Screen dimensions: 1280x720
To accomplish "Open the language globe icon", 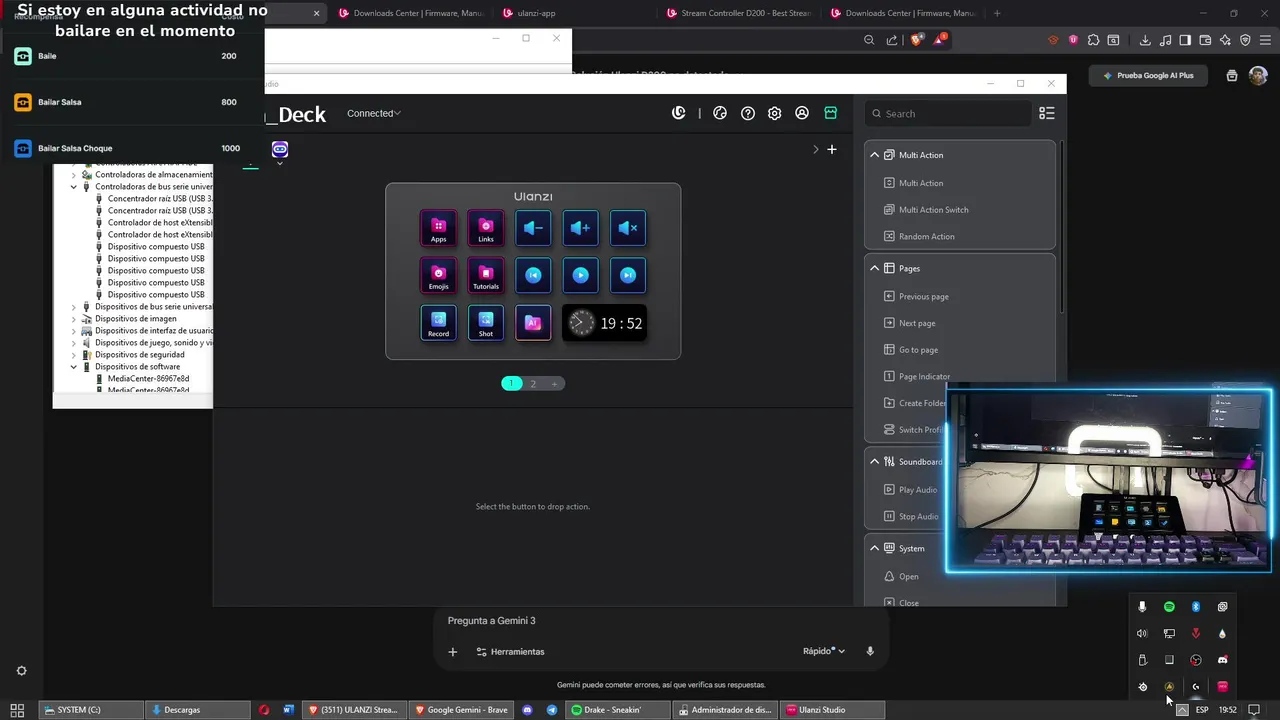I will click(719, 113).
